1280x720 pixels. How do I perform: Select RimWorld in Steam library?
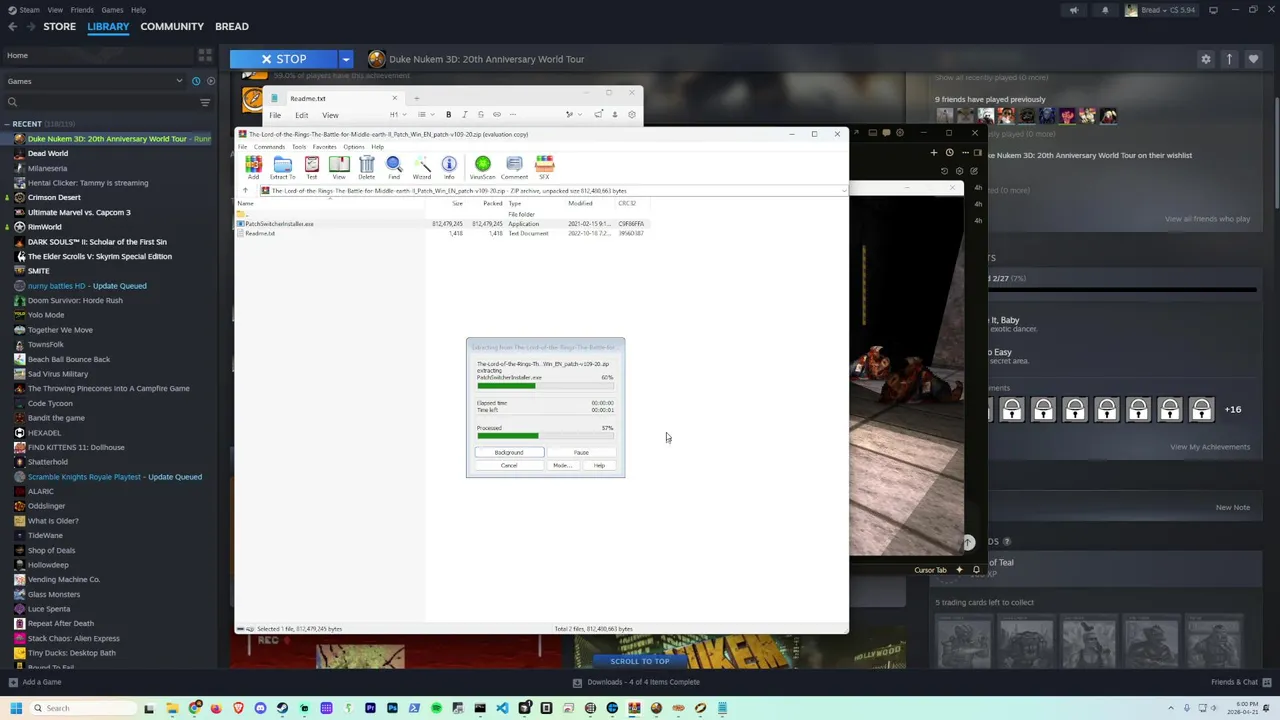pos(44,227)
